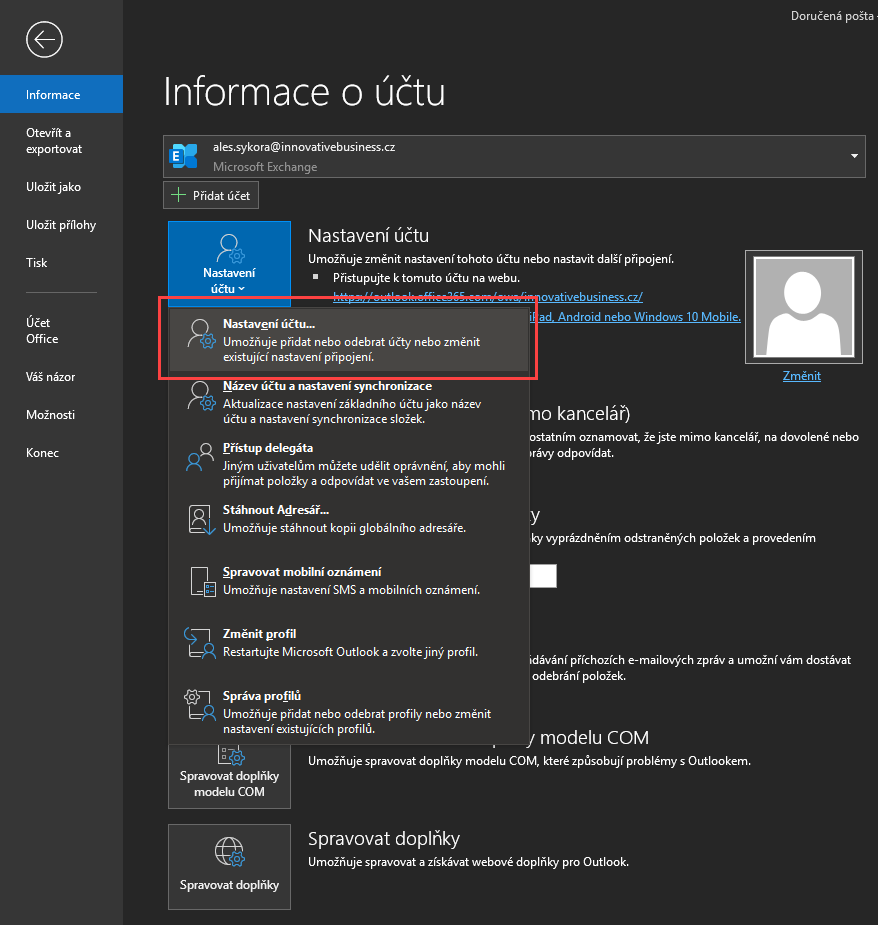Click the Změnit link under profile photo
878x925 pixels.
click(x=801, y=376)
